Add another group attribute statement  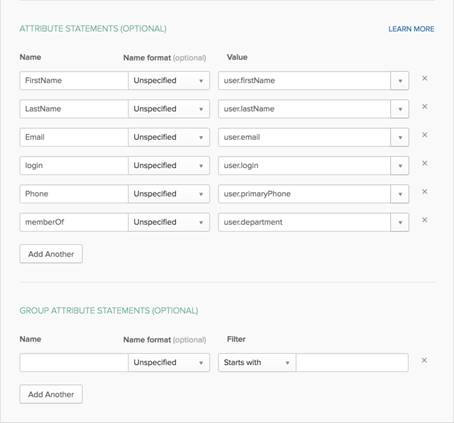tap(51, 394)
